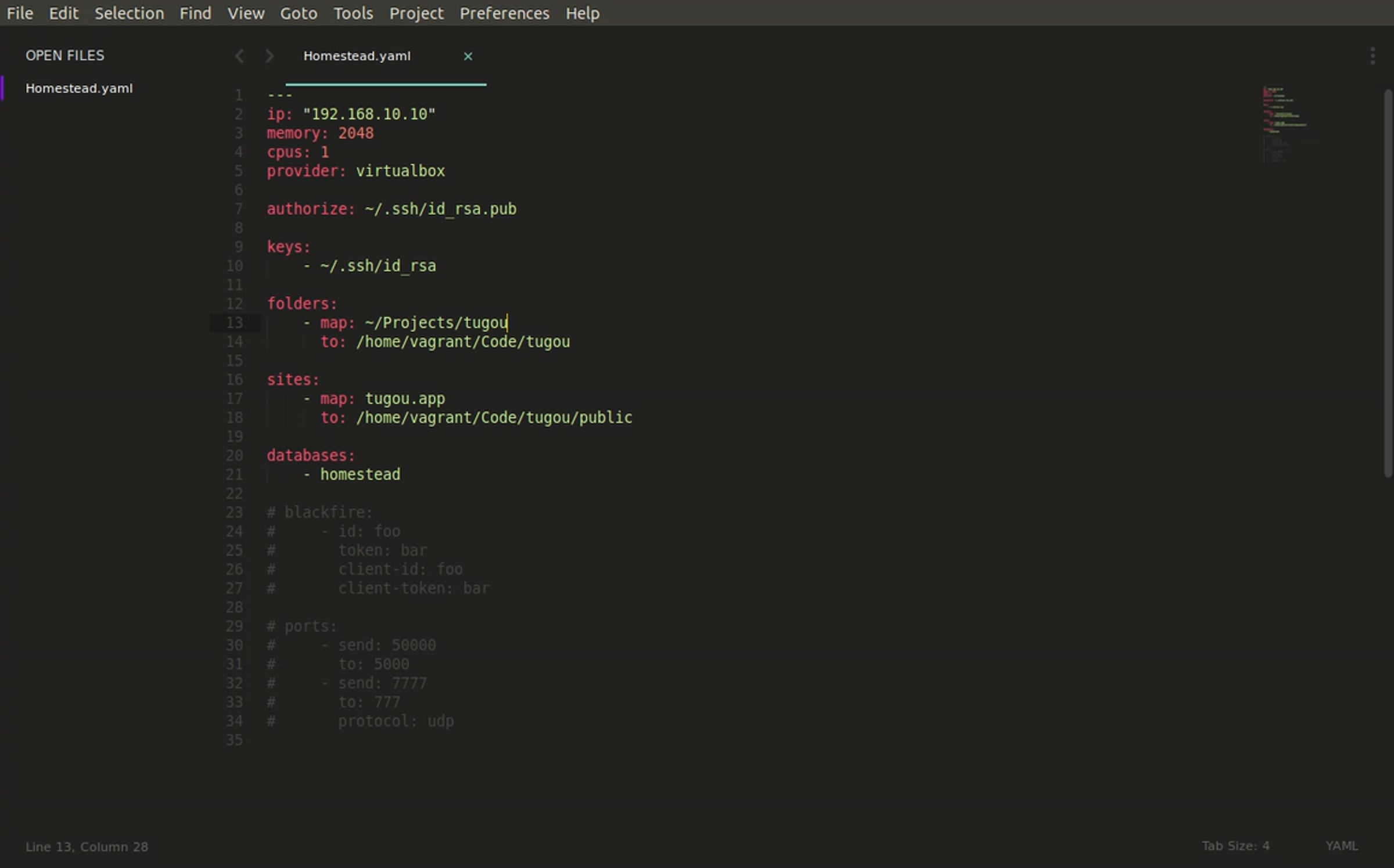Open the YAML syntax selector
1394x868 pixels.
click(1341, 846)
